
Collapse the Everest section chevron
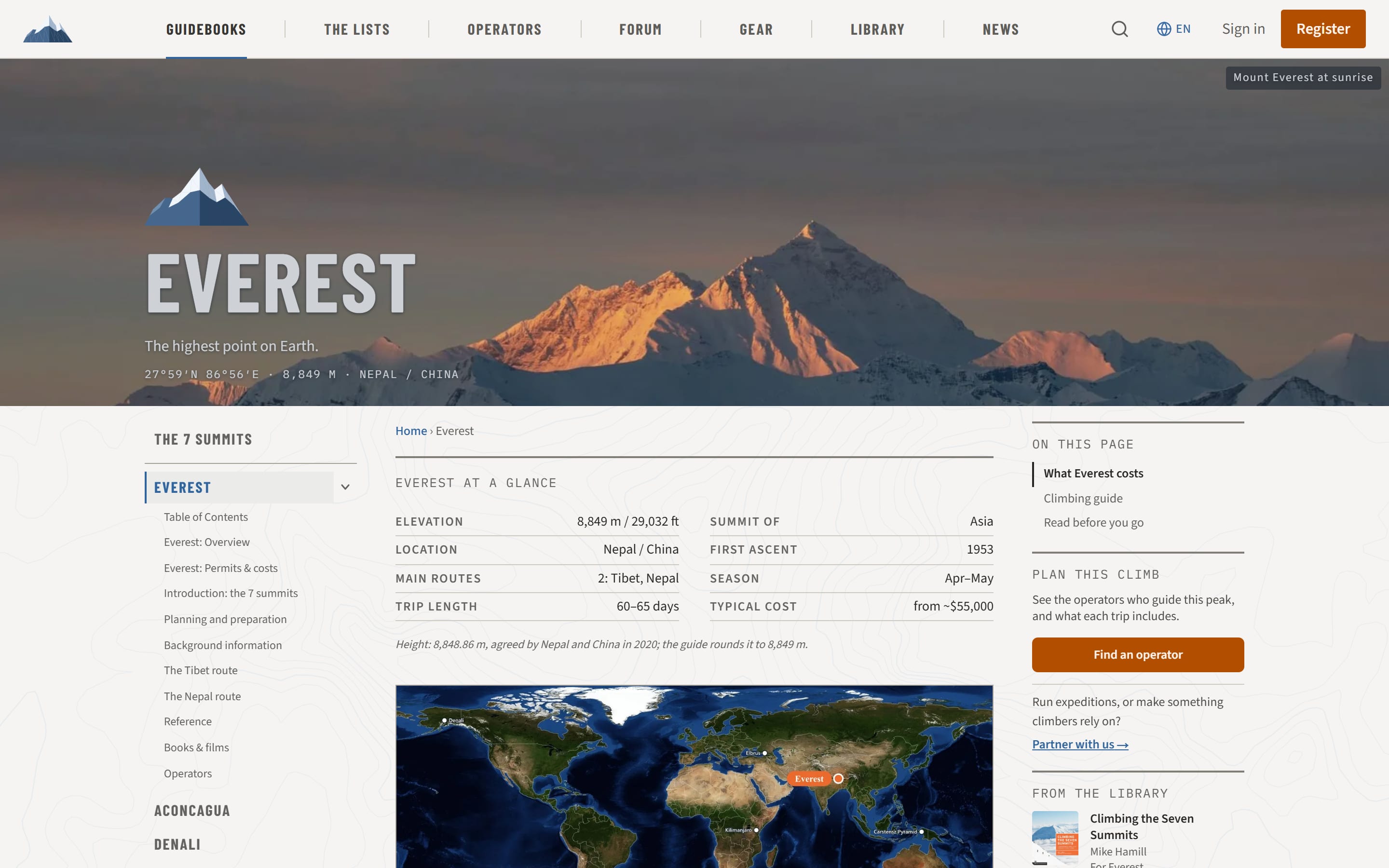(345, 487)
